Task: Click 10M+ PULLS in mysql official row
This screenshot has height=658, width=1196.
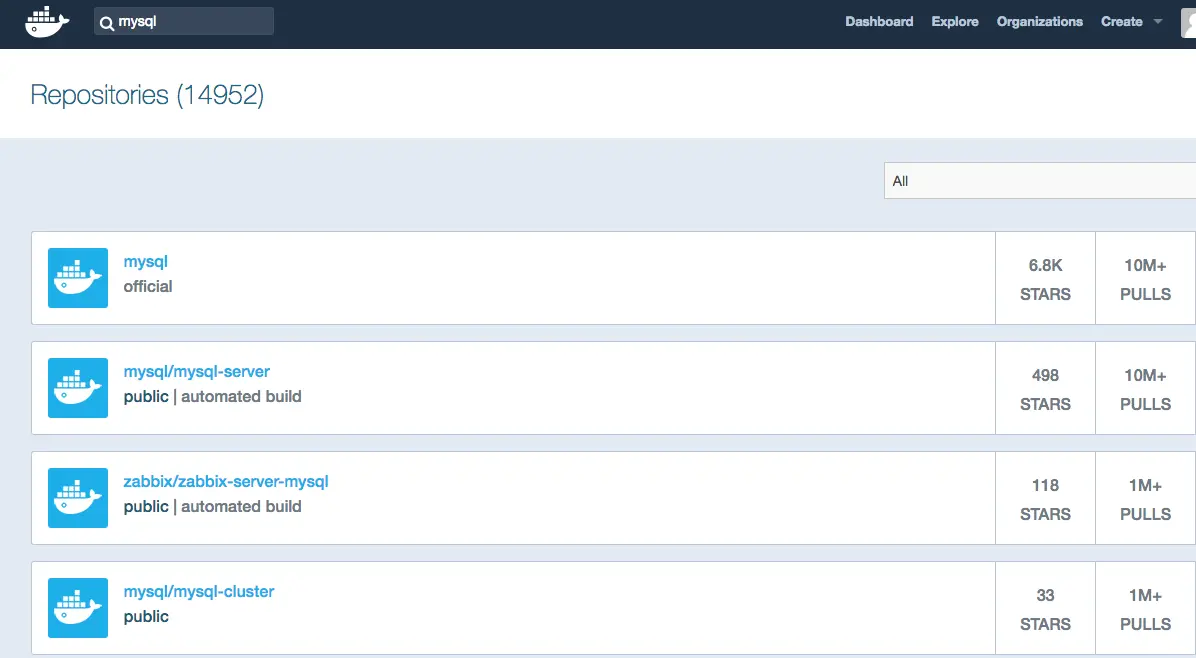Action: pyautogui.click(x=1145, y=279)
